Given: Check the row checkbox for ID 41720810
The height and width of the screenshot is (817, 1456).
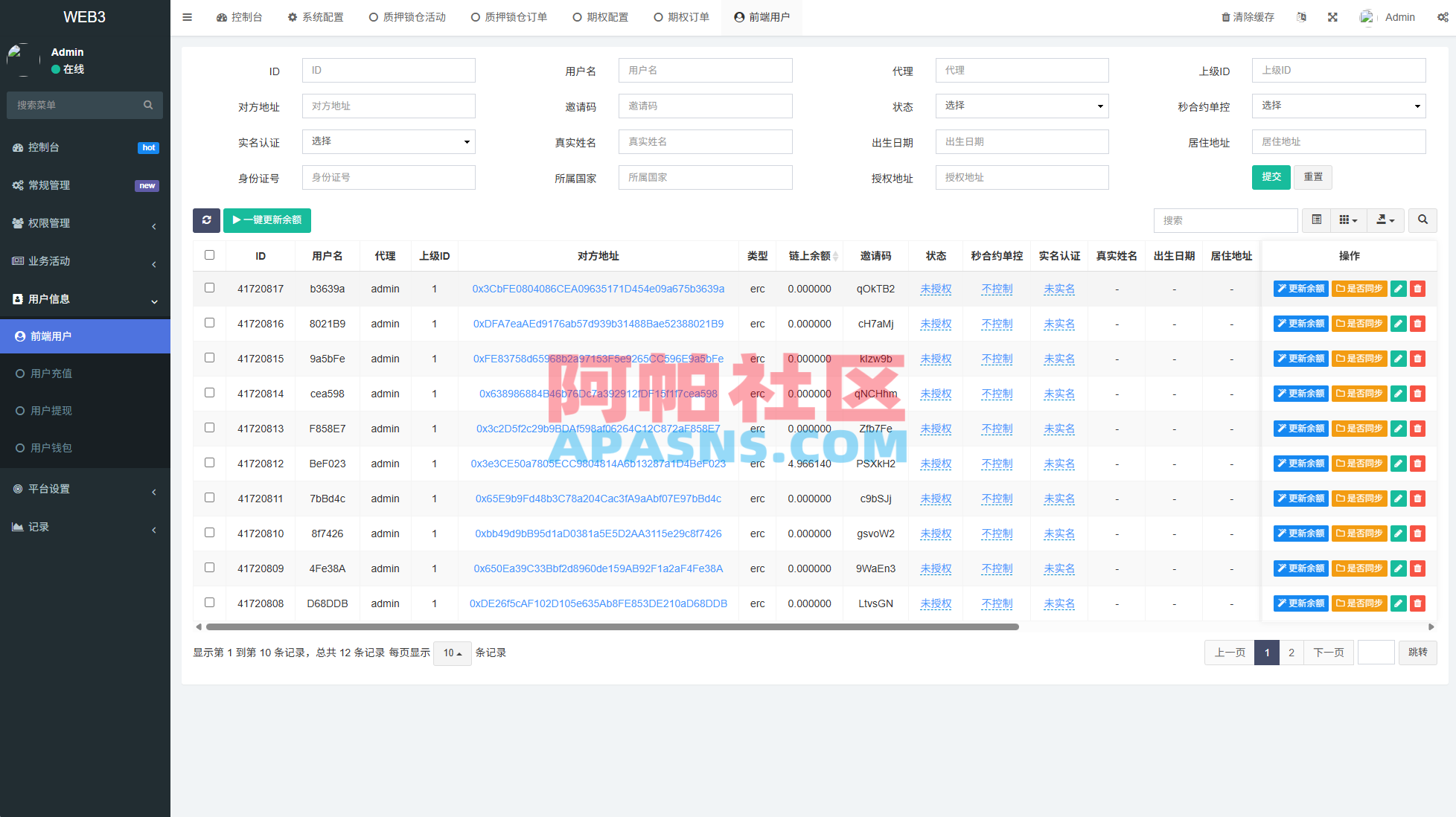Looking at the screenshot, I should click(209, 533).
